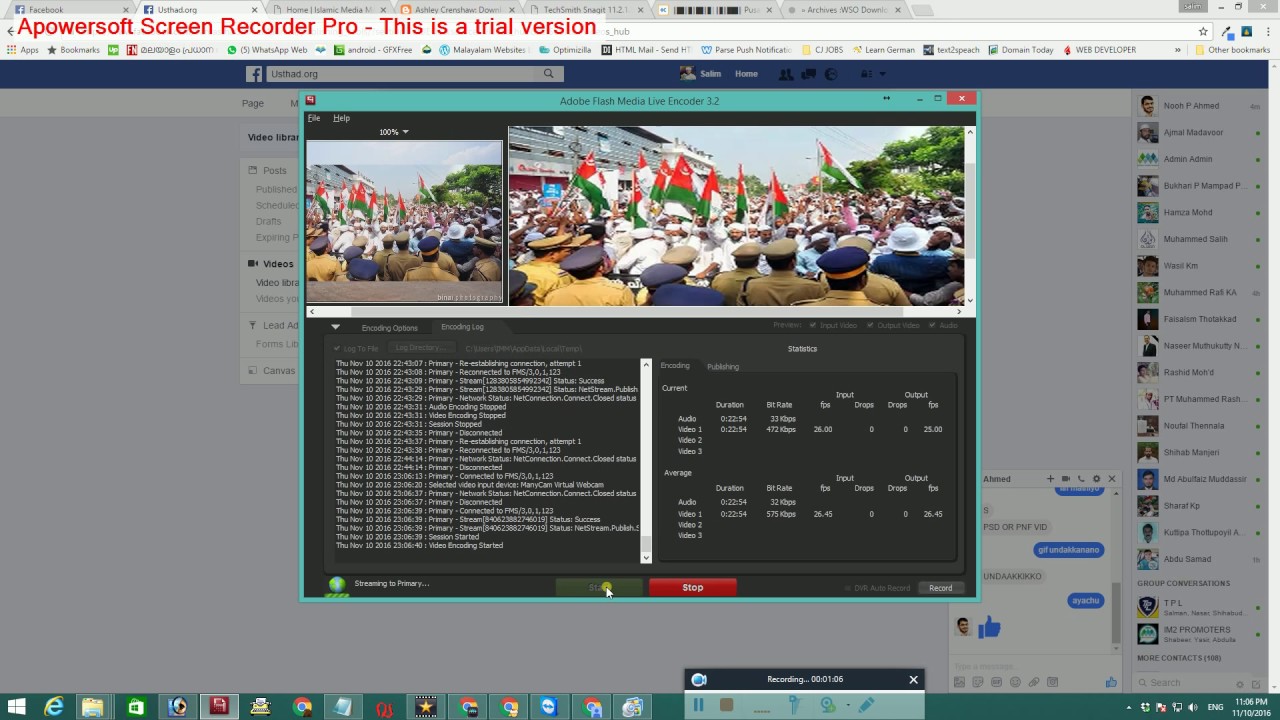
Task: Click the webcam icon in recorder toolbar
Action: pyautogui.click(x=827, y=704)
